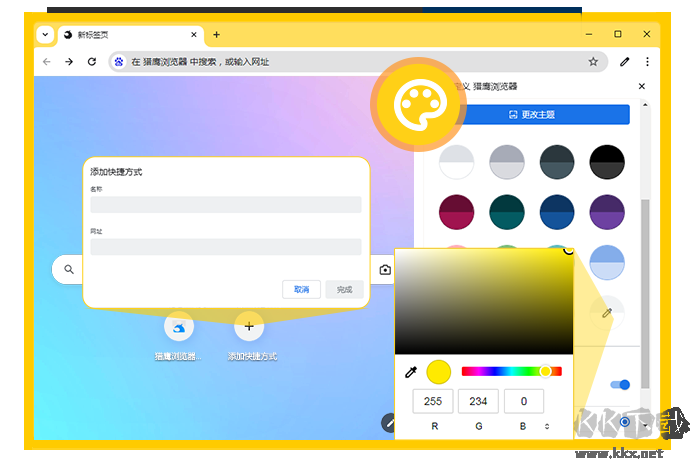Open image search camera icon
This screenshot has height=460, width=690.
point(385,269)
